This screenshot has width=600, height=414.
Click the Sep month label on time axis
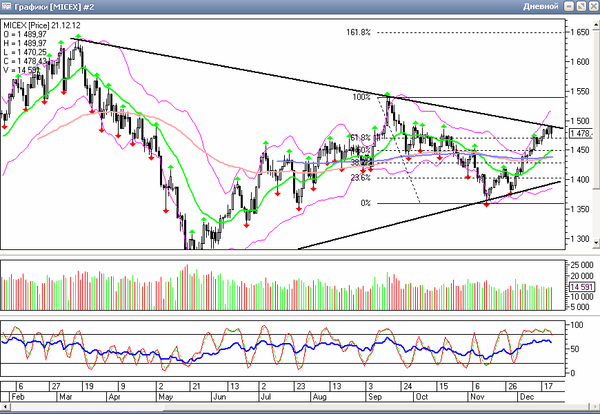pos(375,397)
